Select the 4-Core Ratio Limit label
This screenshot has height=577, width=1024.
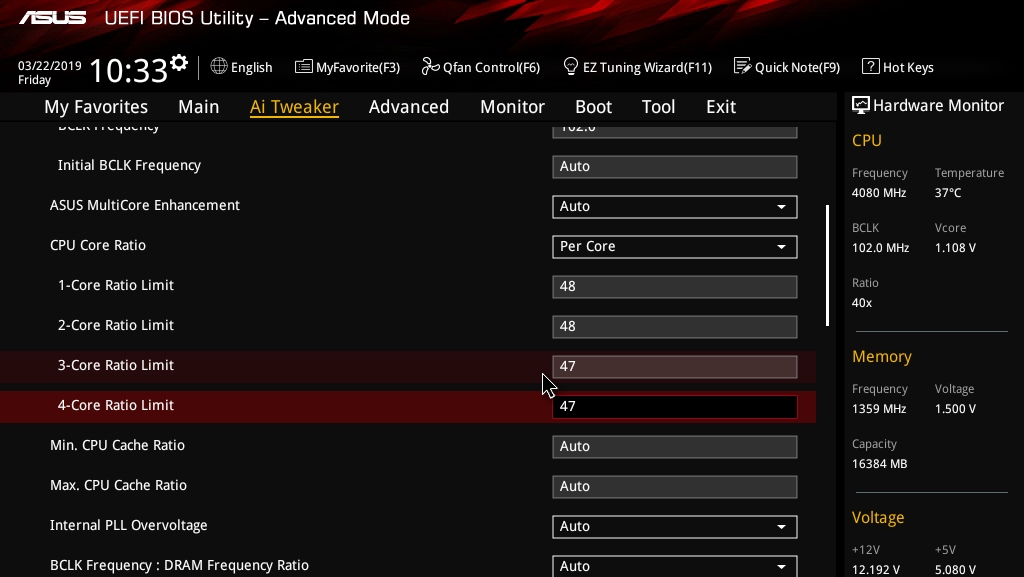(116, 405)
